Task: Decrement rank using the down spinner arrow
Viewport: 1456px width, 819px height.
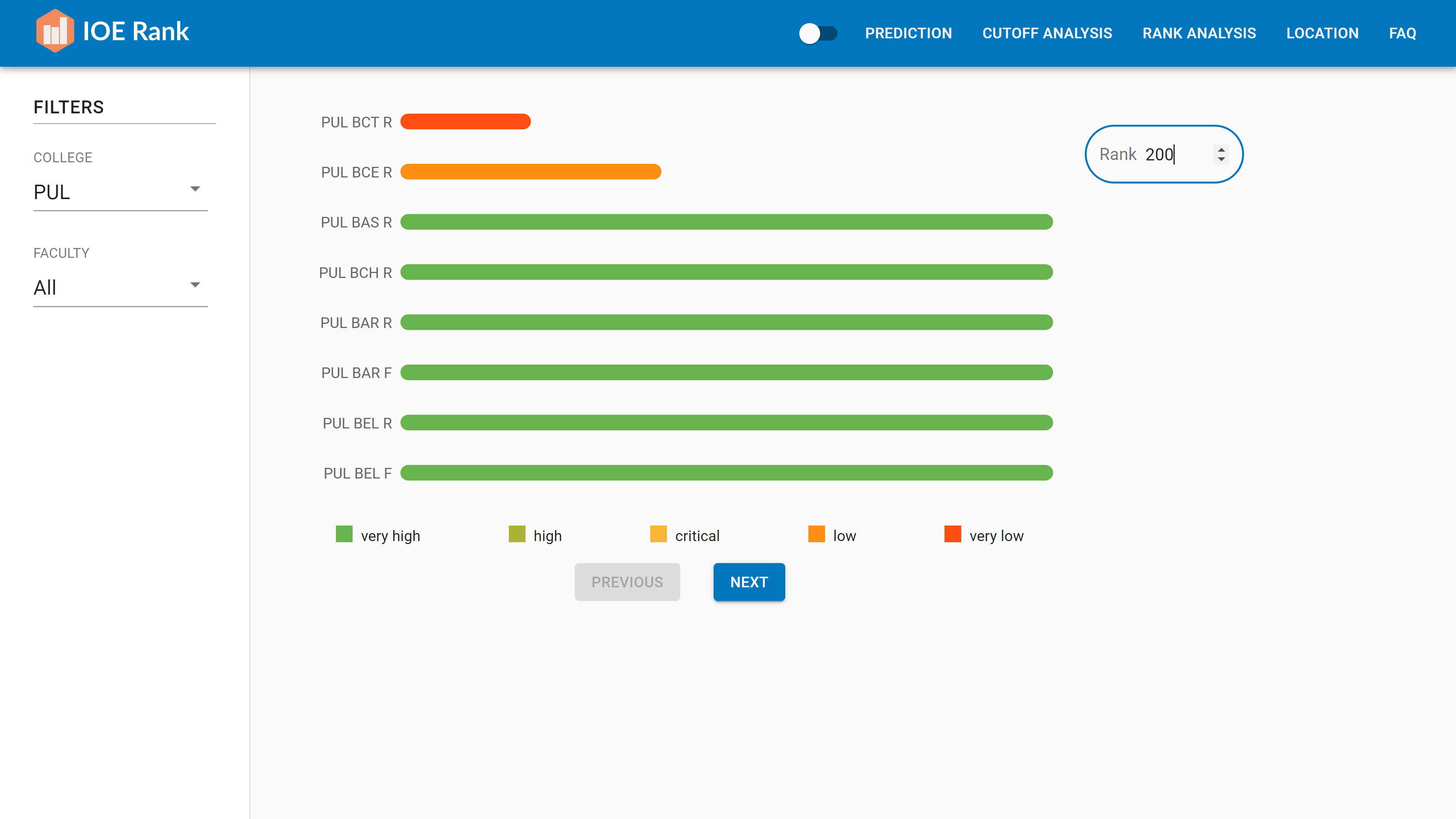Action: [x=1221, y=159]
